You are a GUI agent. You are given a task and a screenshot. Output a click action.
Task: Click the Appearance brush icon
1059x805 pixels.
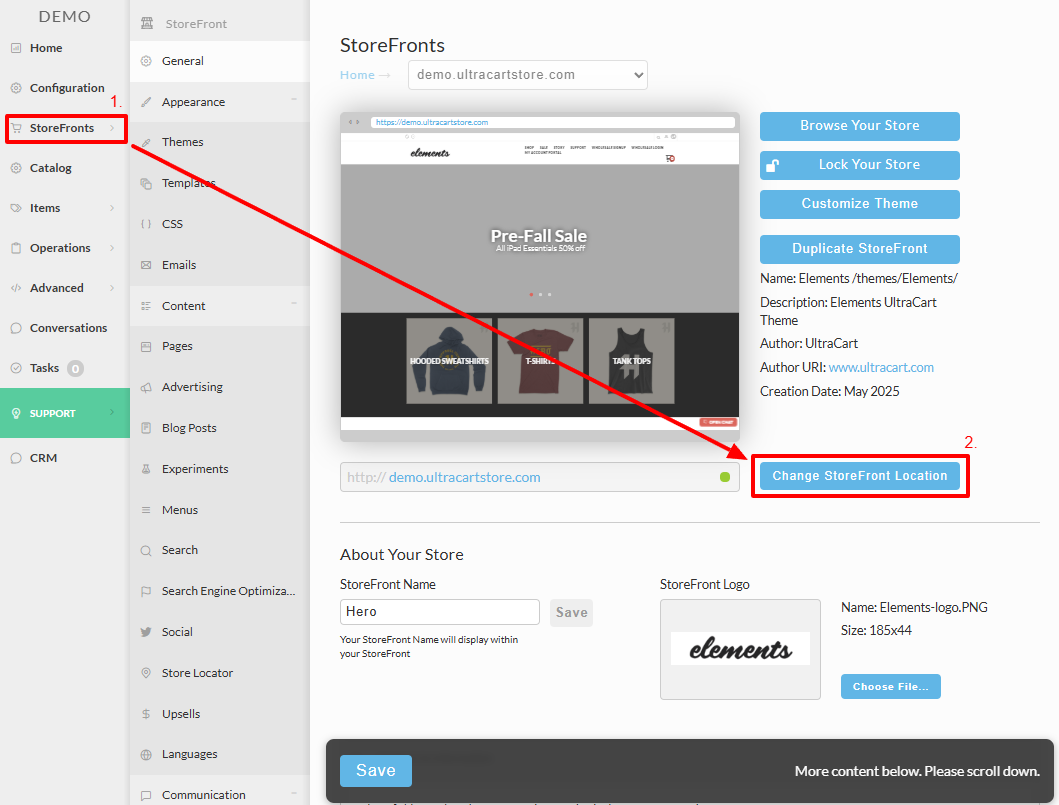point(146,102)
